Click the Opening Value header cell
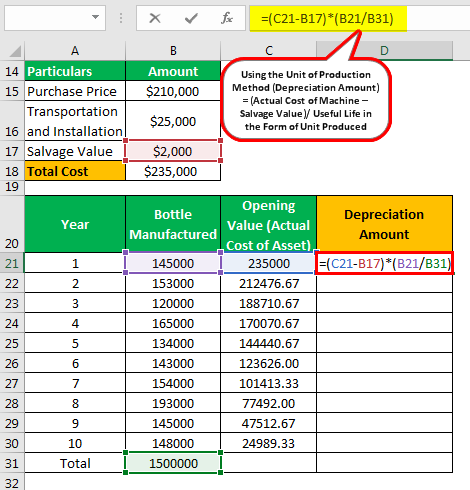Image resolution: width=470 pixels, height=490 pixels. pos(269,224)
